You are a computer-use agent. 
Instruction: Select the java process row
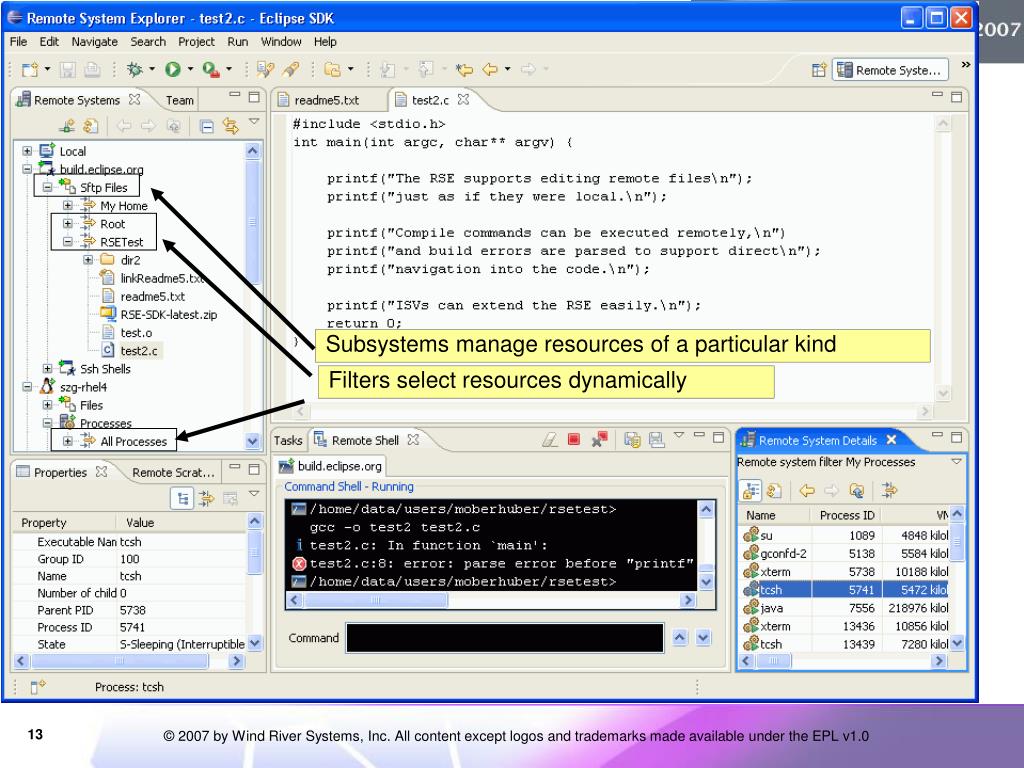click(x=845, y=608)
